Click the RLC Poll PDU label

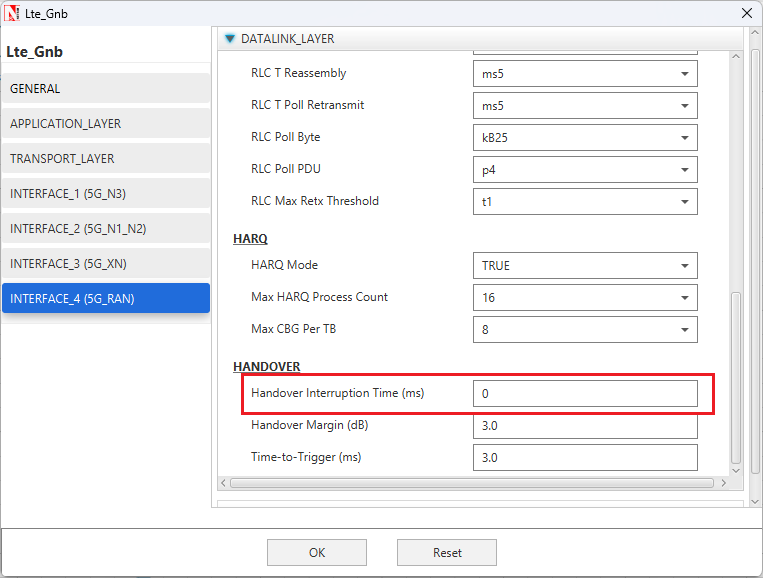pos(286,169)
